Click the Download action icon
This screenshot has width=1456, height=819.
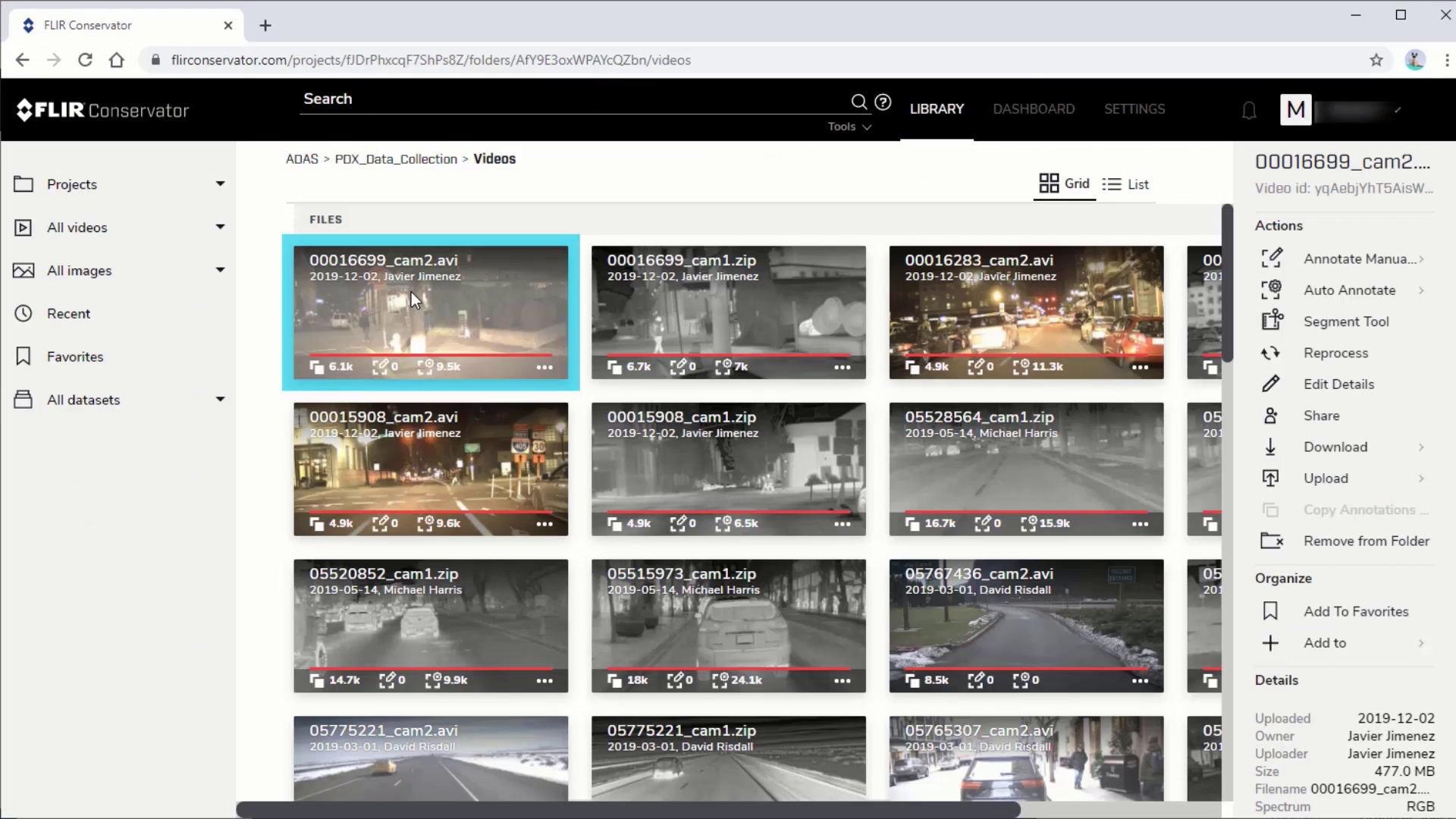pos(1271,447)
